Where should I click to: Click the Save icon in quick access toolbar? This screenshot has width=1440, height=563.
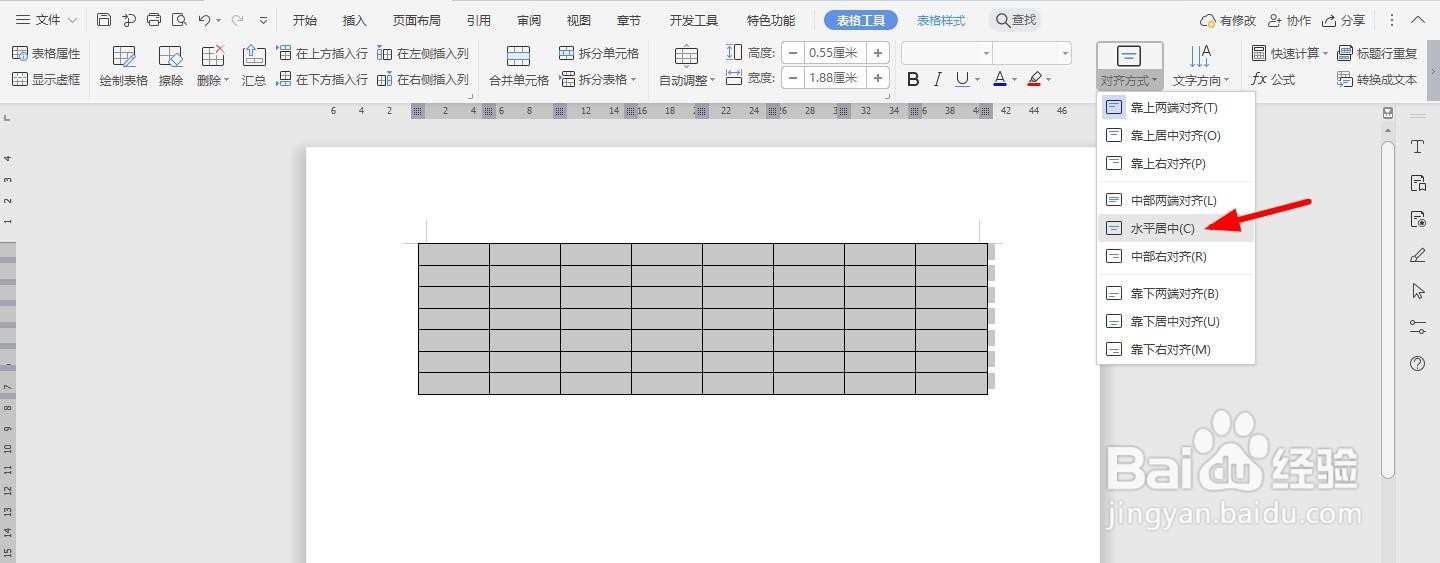[x=104, y=20]
